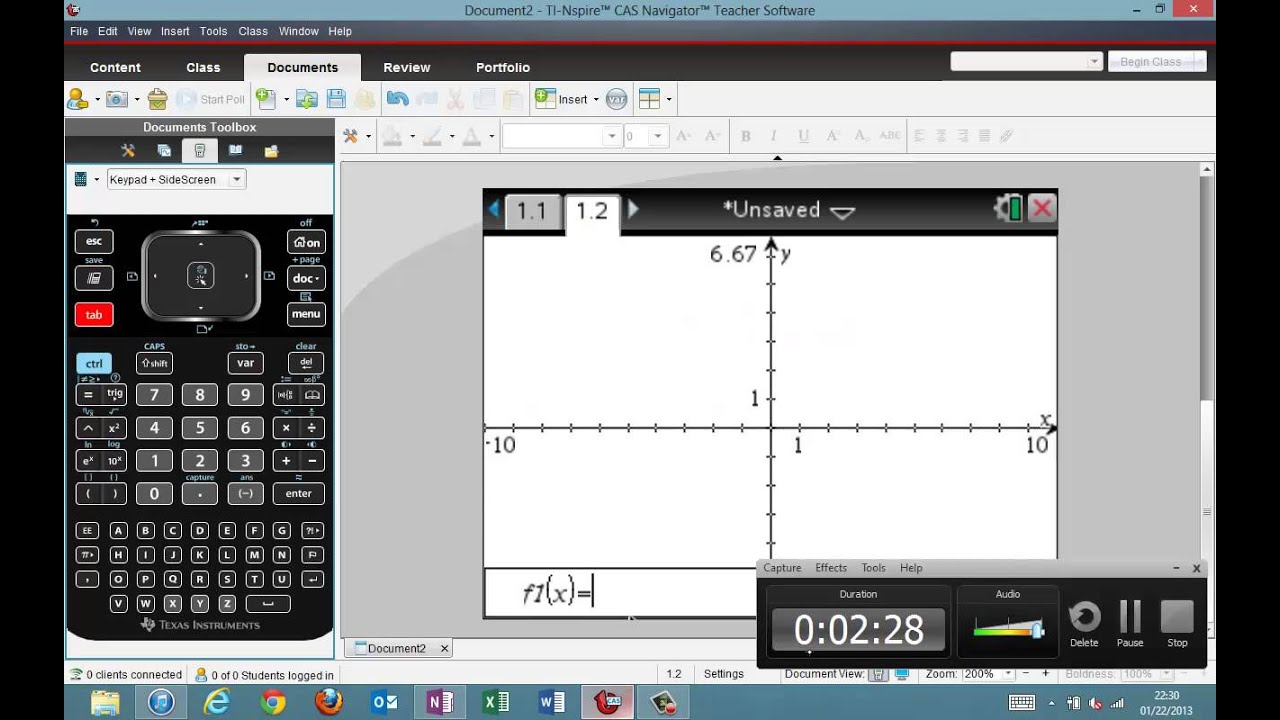Screen dimensions: 1280x720
Task: Open the File menu
Action: [79, 31]
